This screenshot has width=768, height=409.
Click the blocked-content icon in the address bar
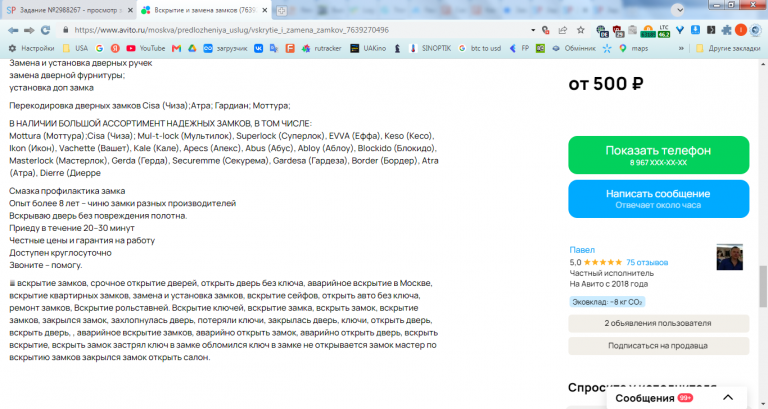[x=546, y=30]
